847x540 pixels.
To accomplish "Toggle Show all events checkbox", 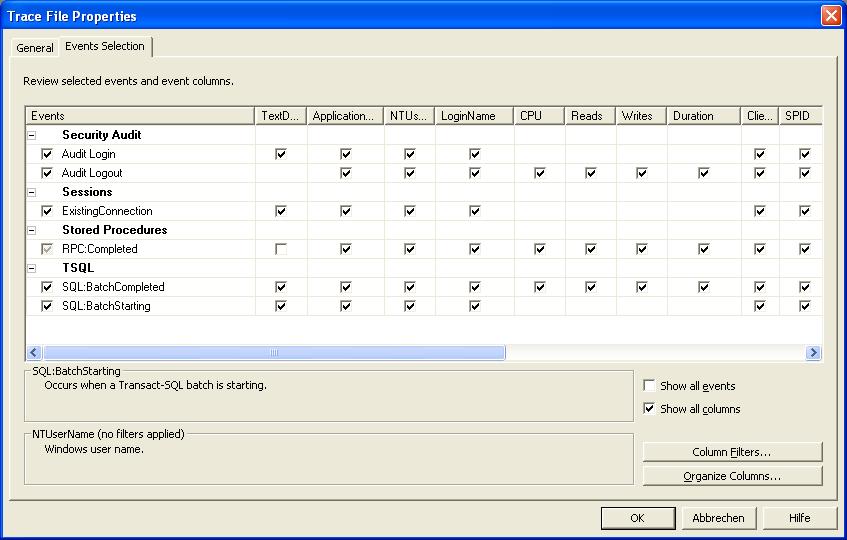I will (649, 386).
